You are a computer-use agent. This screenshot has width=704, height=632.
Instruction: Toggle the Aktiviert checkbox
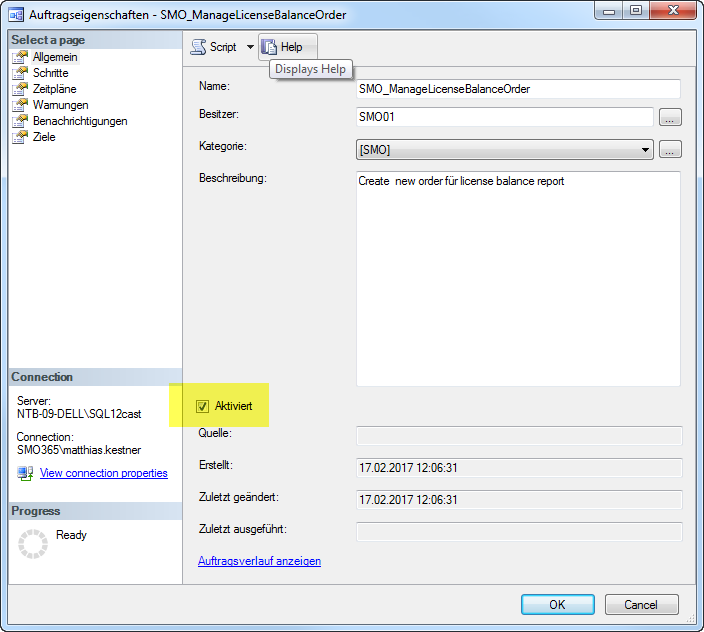tap(202, 406)
